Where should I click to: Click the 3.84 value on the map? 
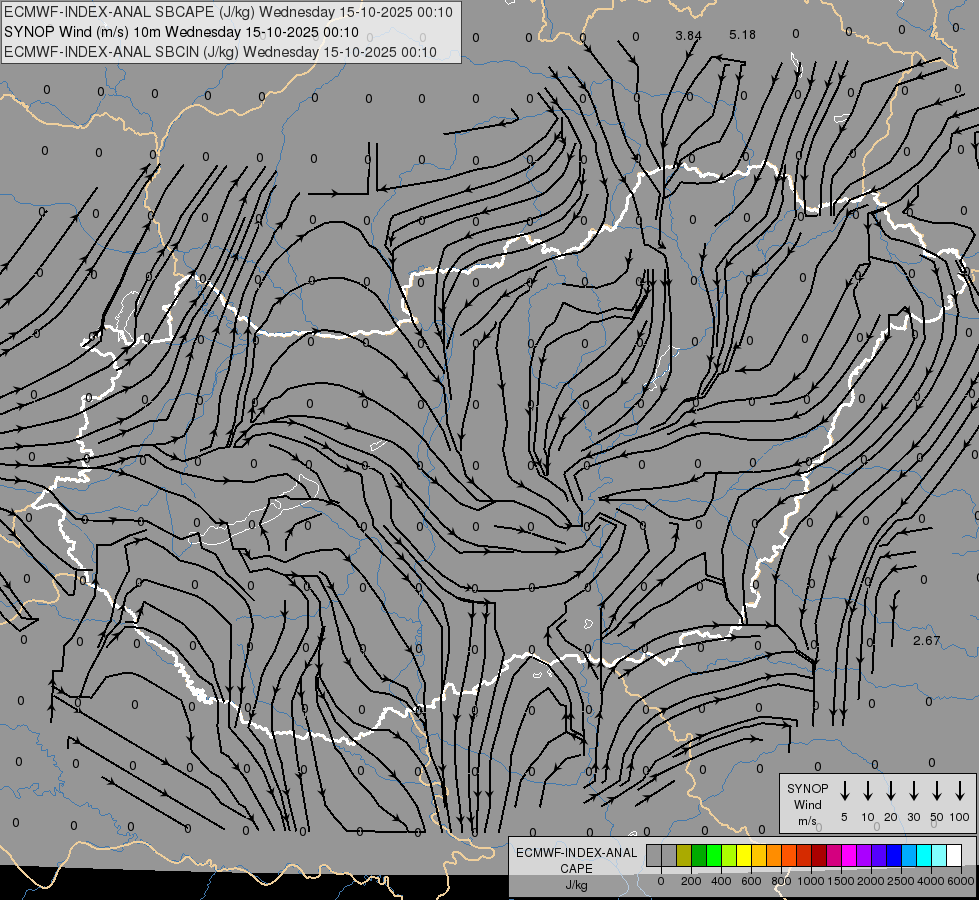(x=689, y=35)
